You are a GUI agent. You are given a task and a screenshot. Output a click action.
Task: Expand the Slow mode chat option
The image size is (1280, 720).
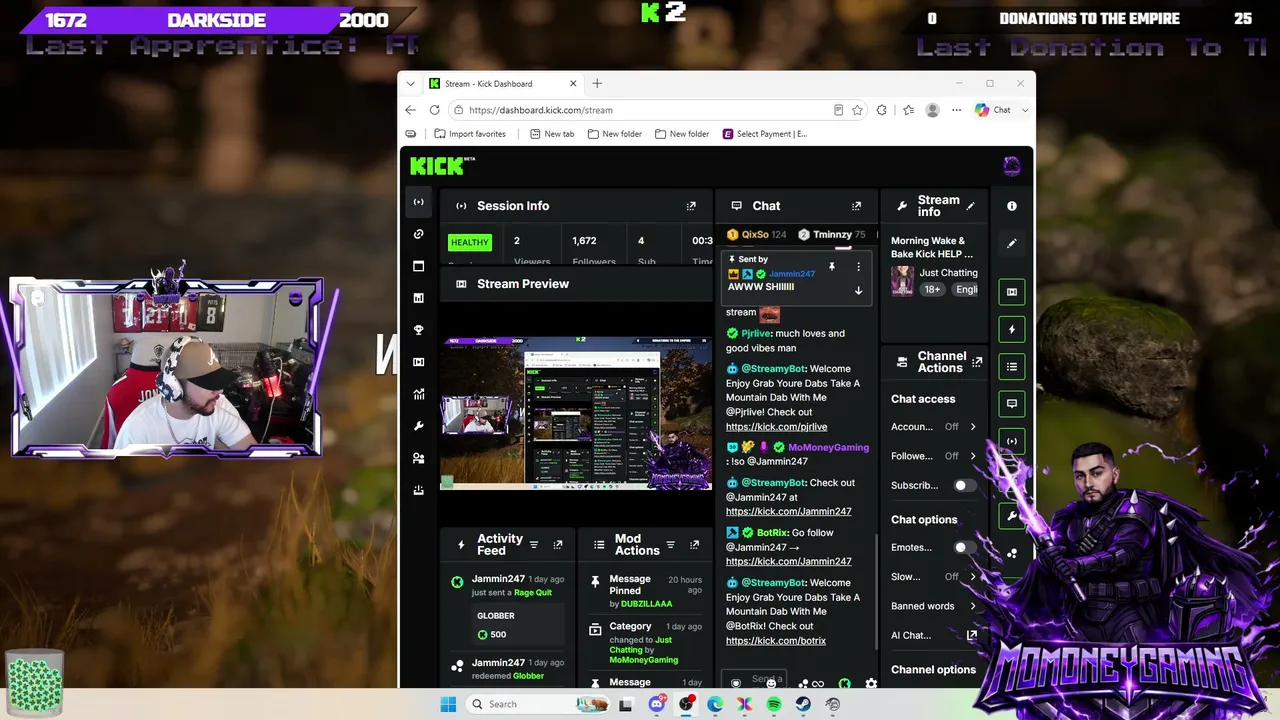coord(972,577)
